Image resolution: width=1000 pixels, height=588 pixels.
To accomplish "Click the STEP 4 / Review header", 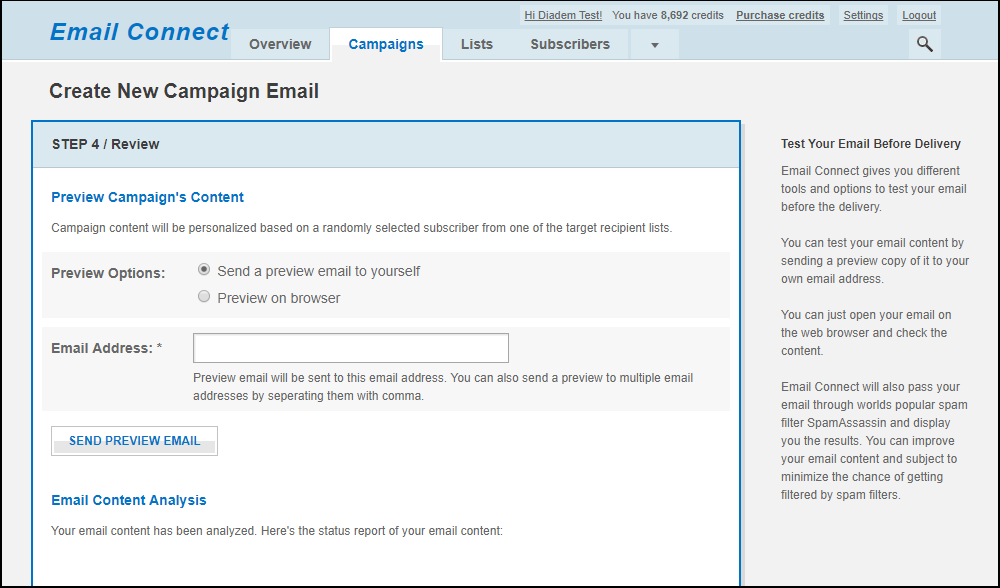I will pyautogui.click(x=106, y=144).
